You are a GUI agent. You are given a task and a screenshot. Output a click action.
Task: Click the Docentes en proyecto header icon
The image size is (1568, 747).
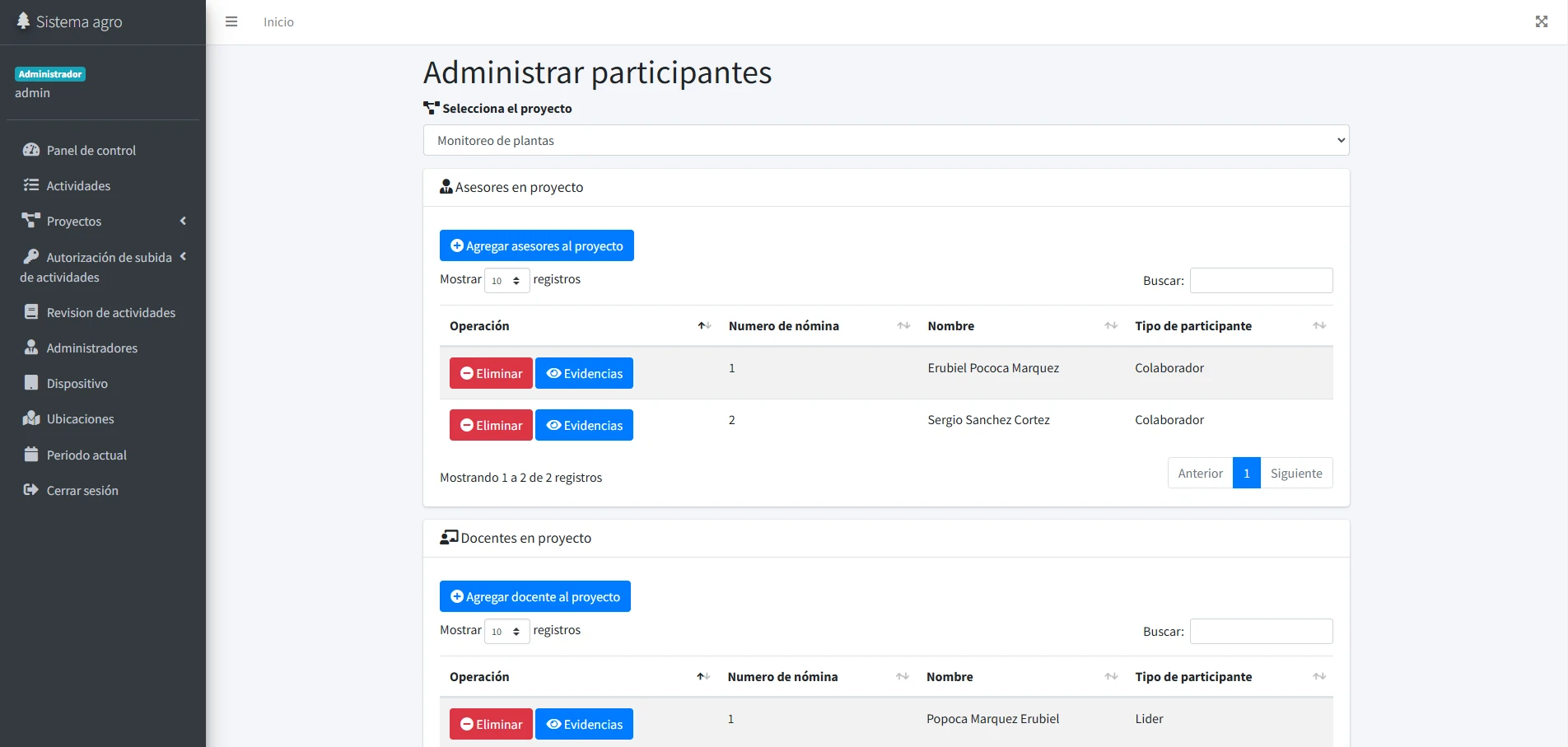tap(449, 537)
